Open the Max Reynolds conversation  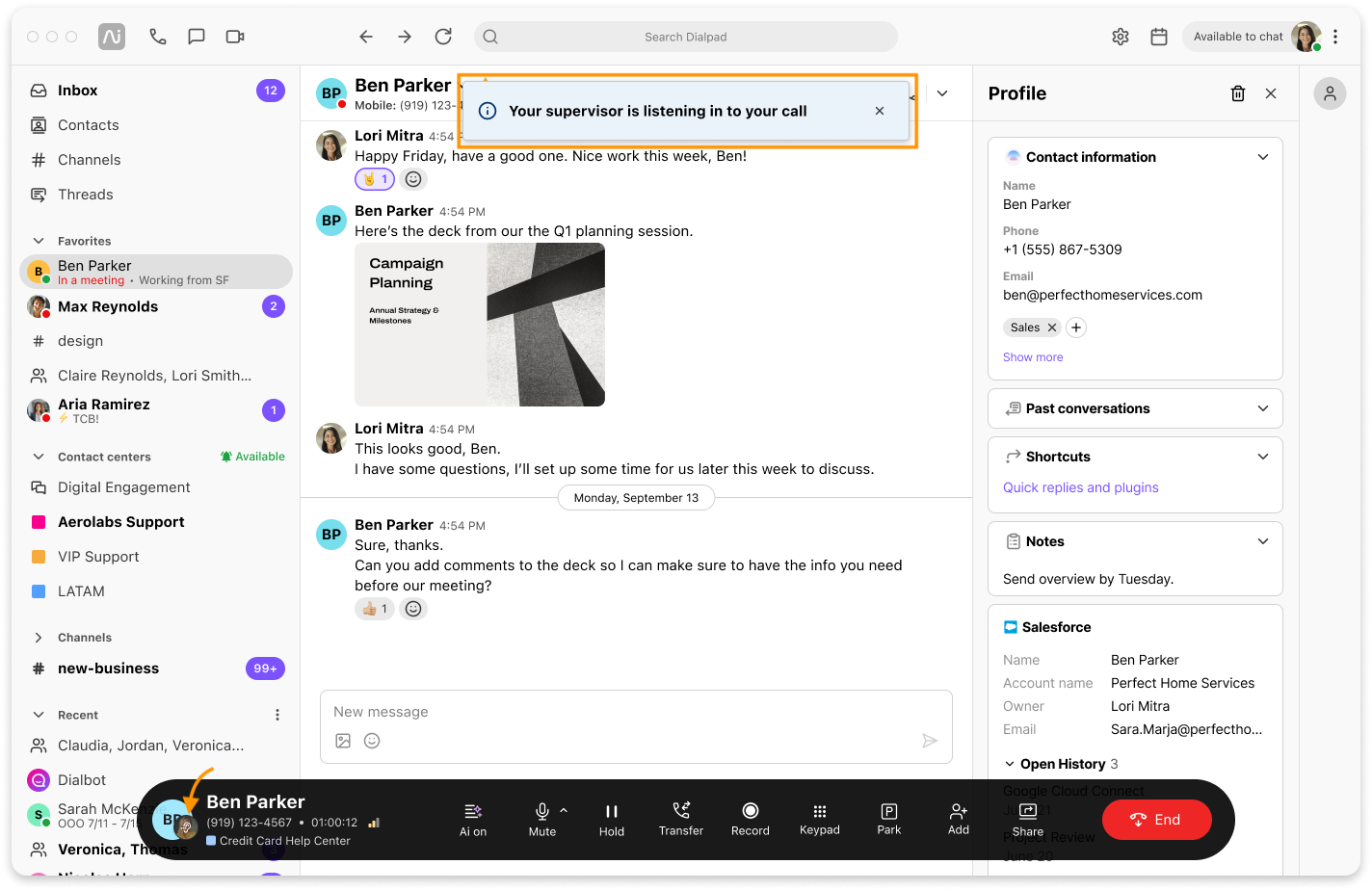[156, 306]
